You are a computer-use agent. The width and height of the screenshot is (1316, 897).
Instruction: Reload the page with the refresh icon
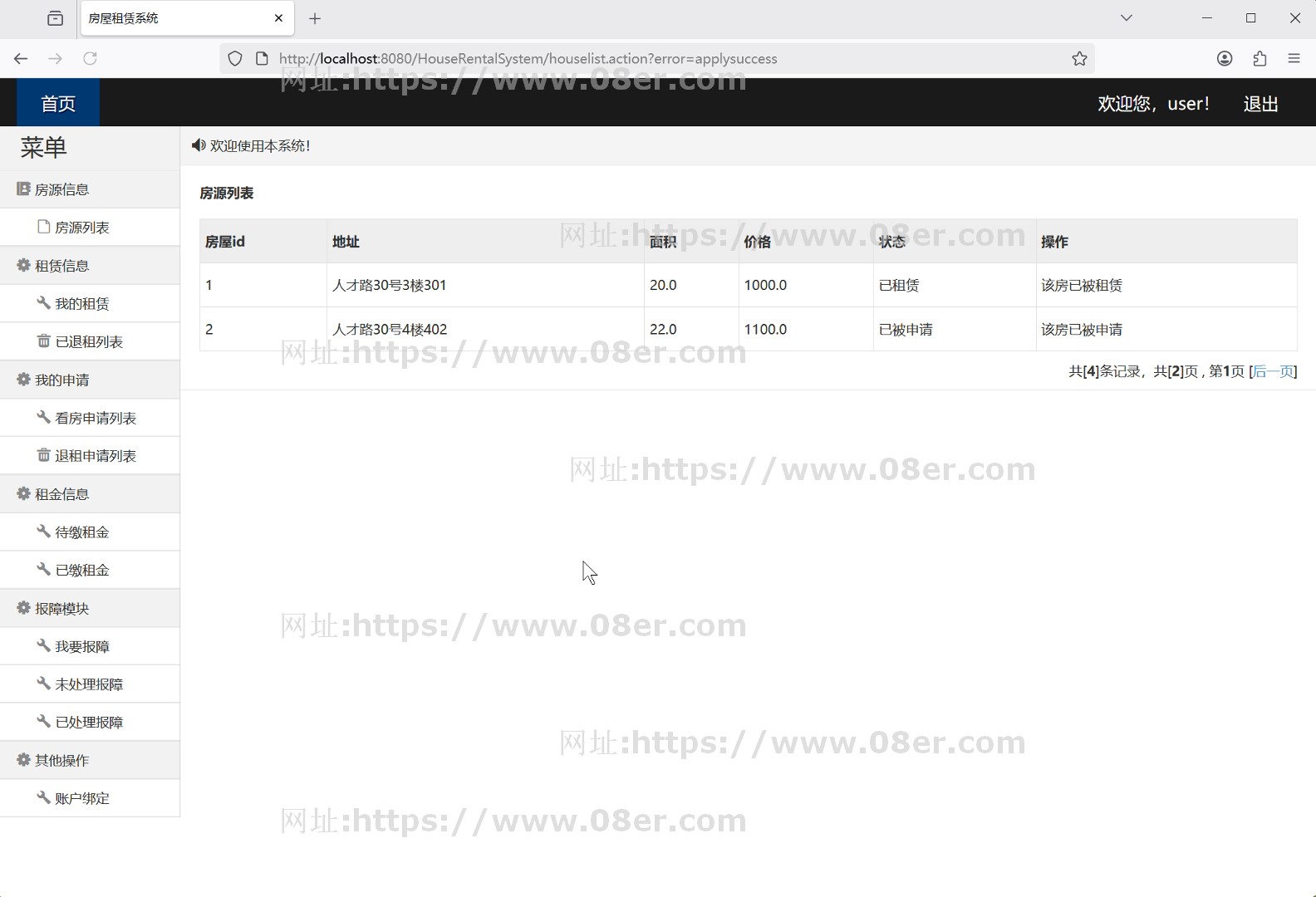point(90,58)
